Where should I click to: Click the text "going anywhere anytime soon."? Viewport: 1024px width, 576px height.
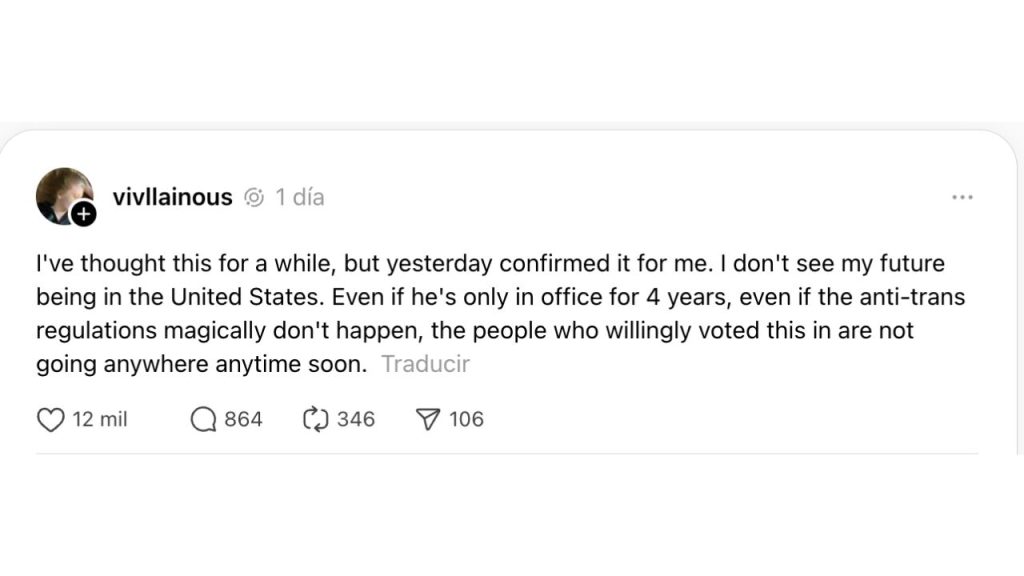coord(202,364)
